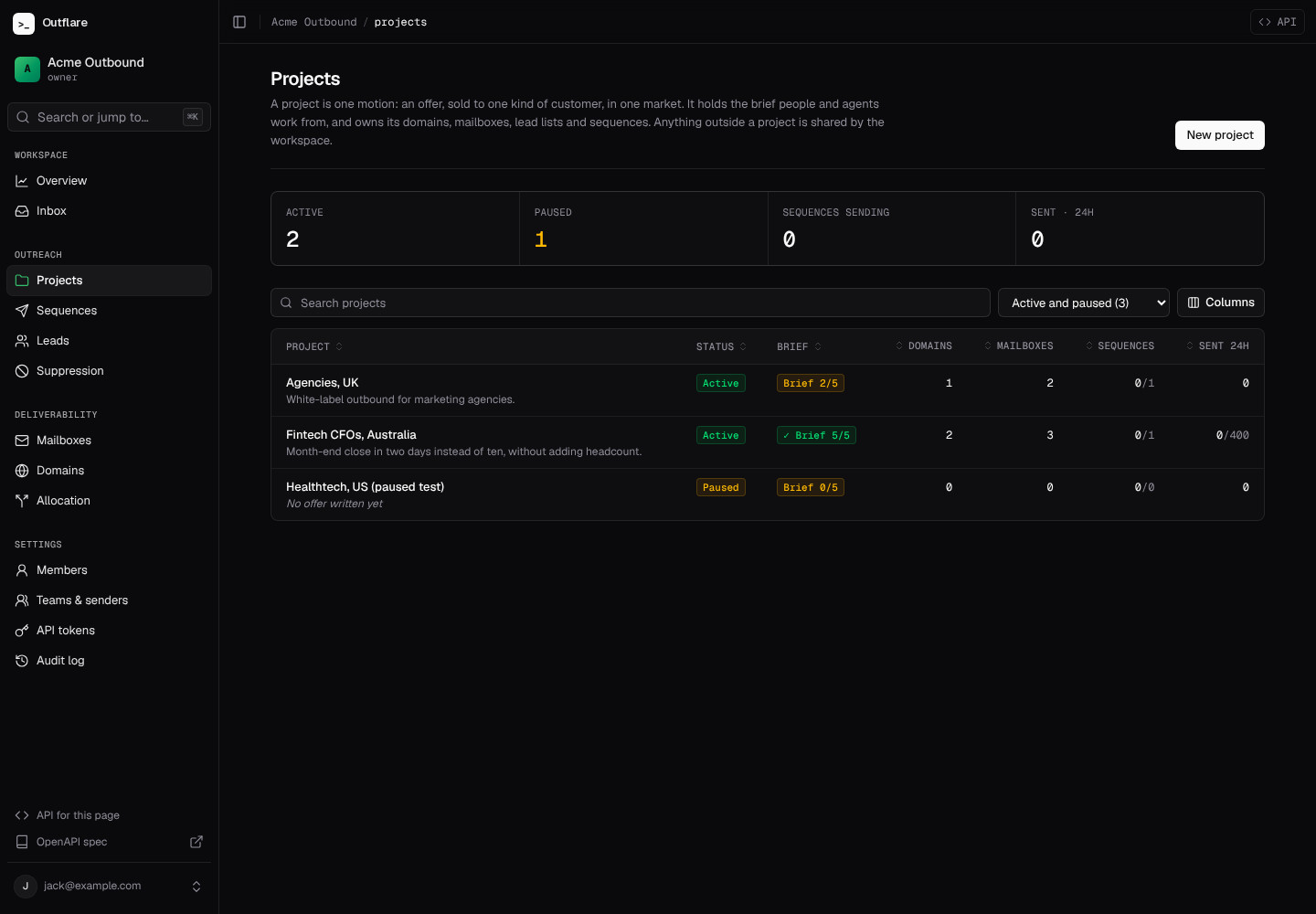Sort the table by Sequences column
The image size is (1316, 914).
1120,346
